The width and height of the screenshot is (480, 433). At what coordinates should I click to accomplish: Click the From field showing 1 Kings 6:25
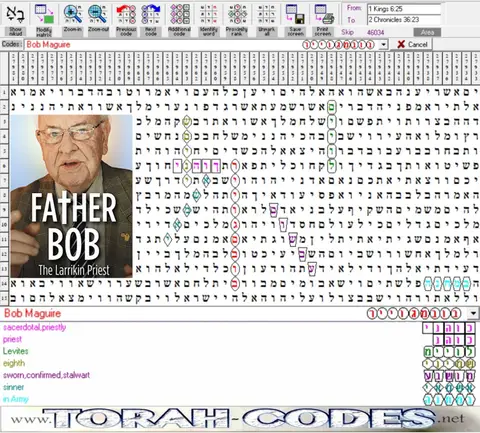click(x=404, y=9)
